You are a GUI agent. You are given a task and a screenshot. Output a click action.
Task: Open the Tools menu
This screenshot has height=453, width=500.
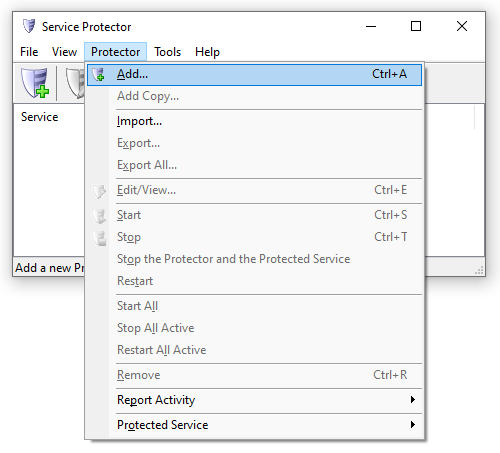[167, 52]
